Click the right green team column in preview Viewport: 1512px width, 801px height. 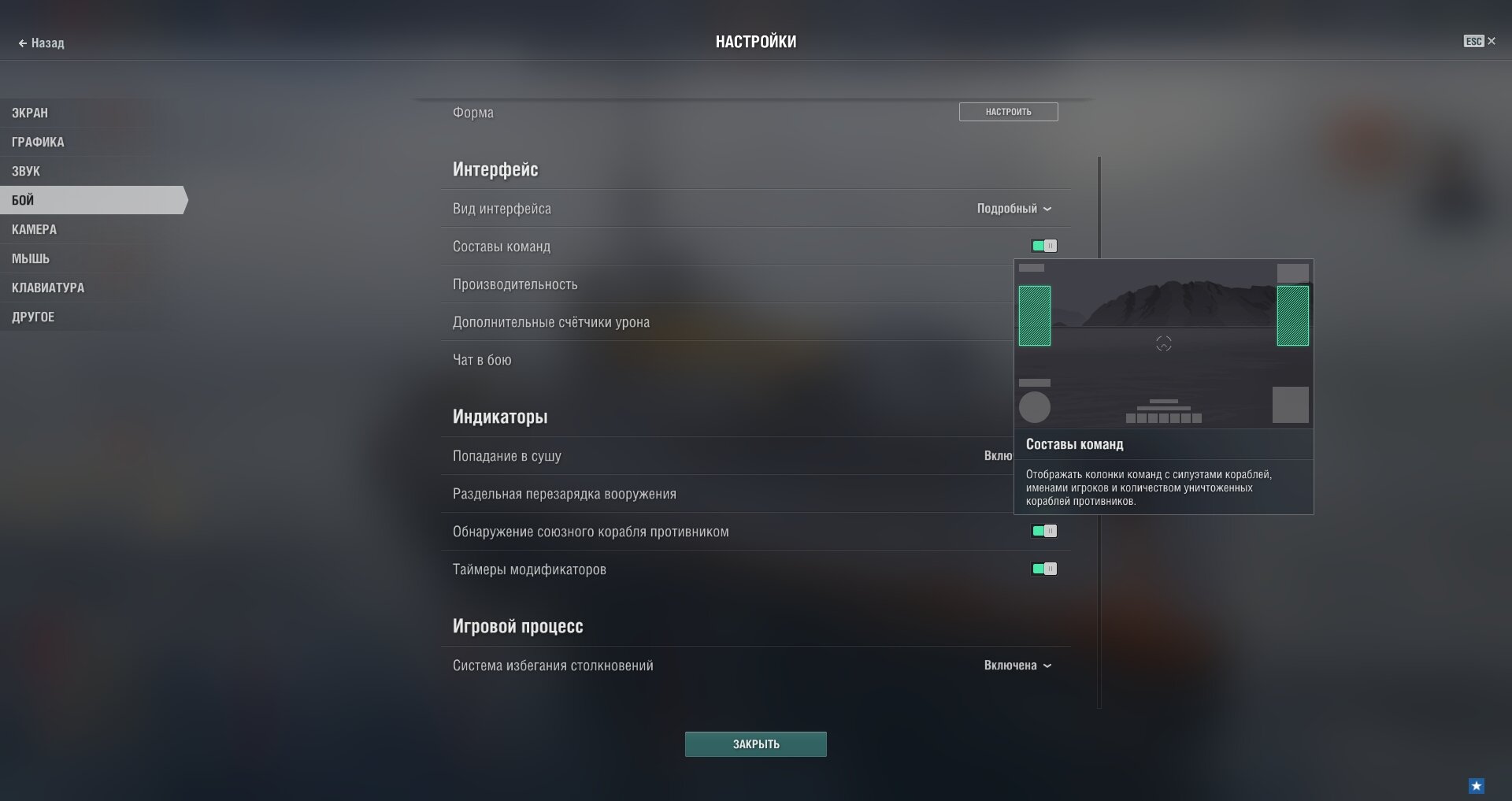1292,316
